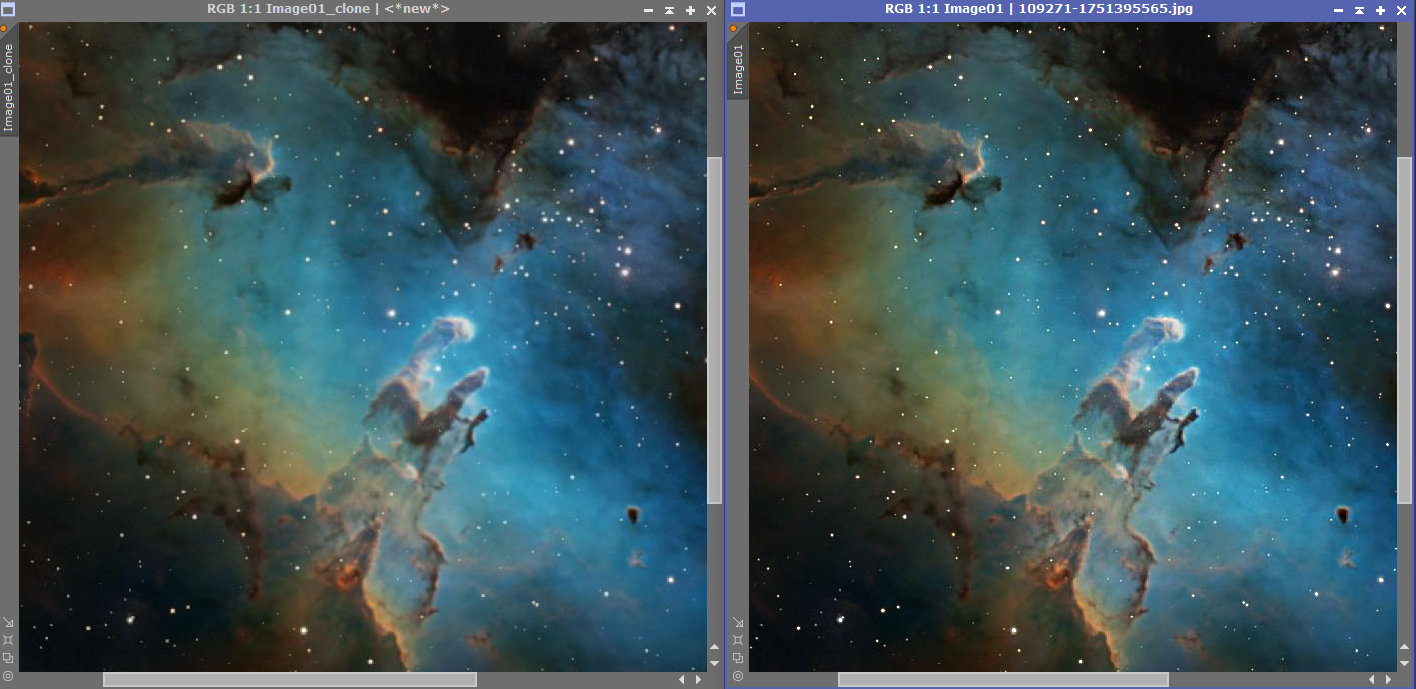Click the title bar text '109271-1751395565.jpg'
This screenshot has width=1416, height=689.
[x=1105, y=9]
